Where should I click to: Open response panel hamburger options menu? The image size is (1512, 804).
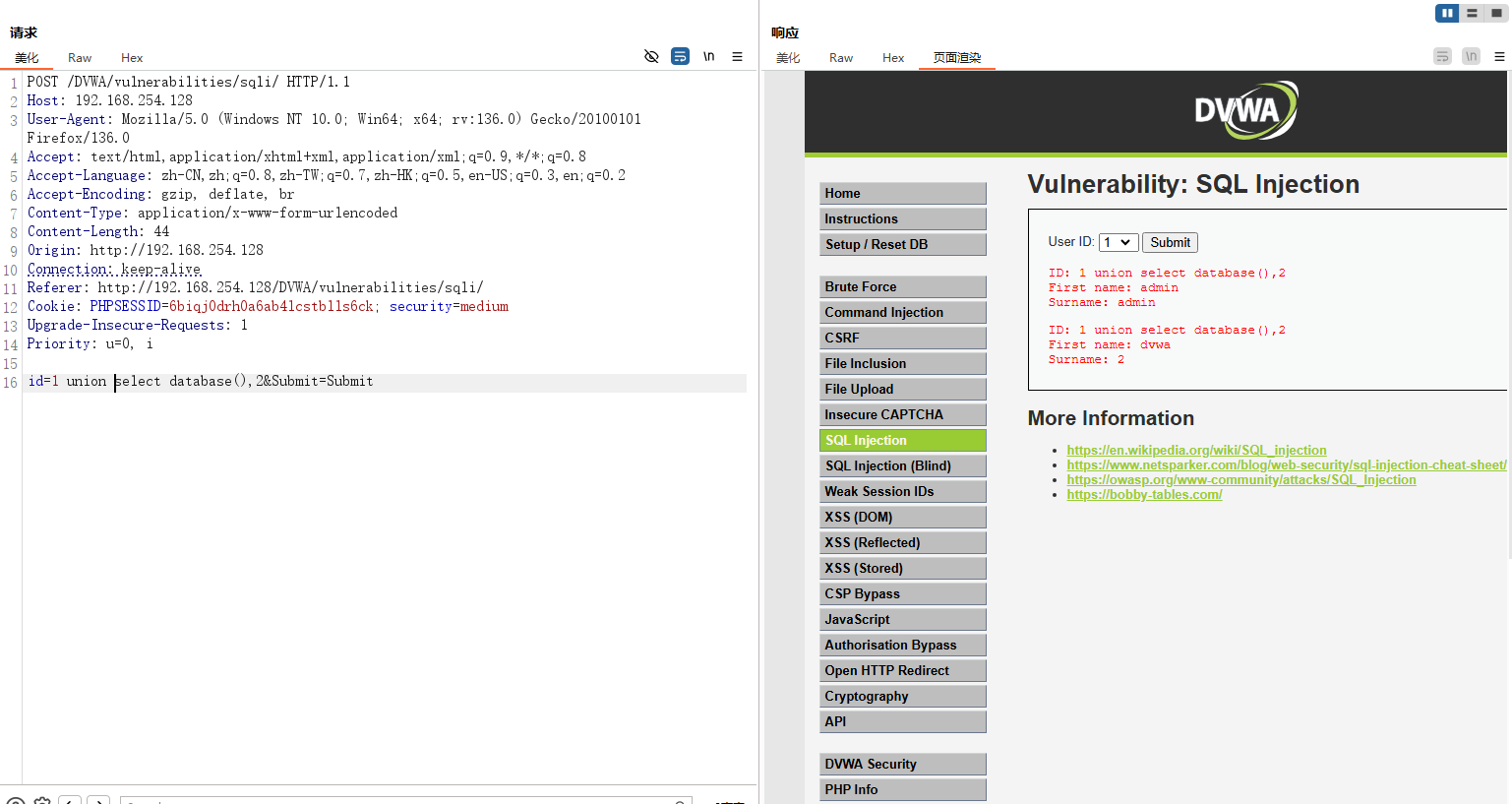coord(1499,56)
